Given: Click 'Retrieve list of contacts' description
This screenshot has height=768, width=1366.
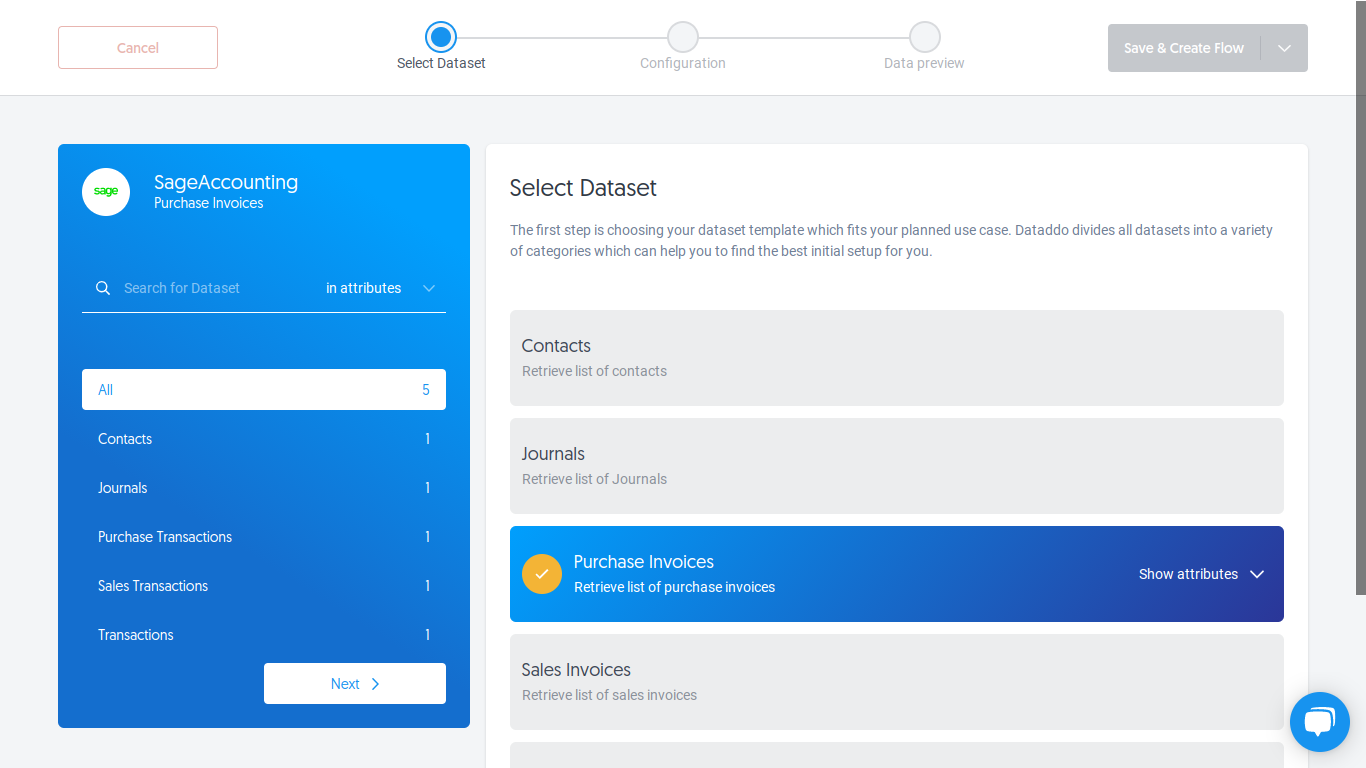Looking at the screenshot, I should pyautogui.click(x=594, y=371).
